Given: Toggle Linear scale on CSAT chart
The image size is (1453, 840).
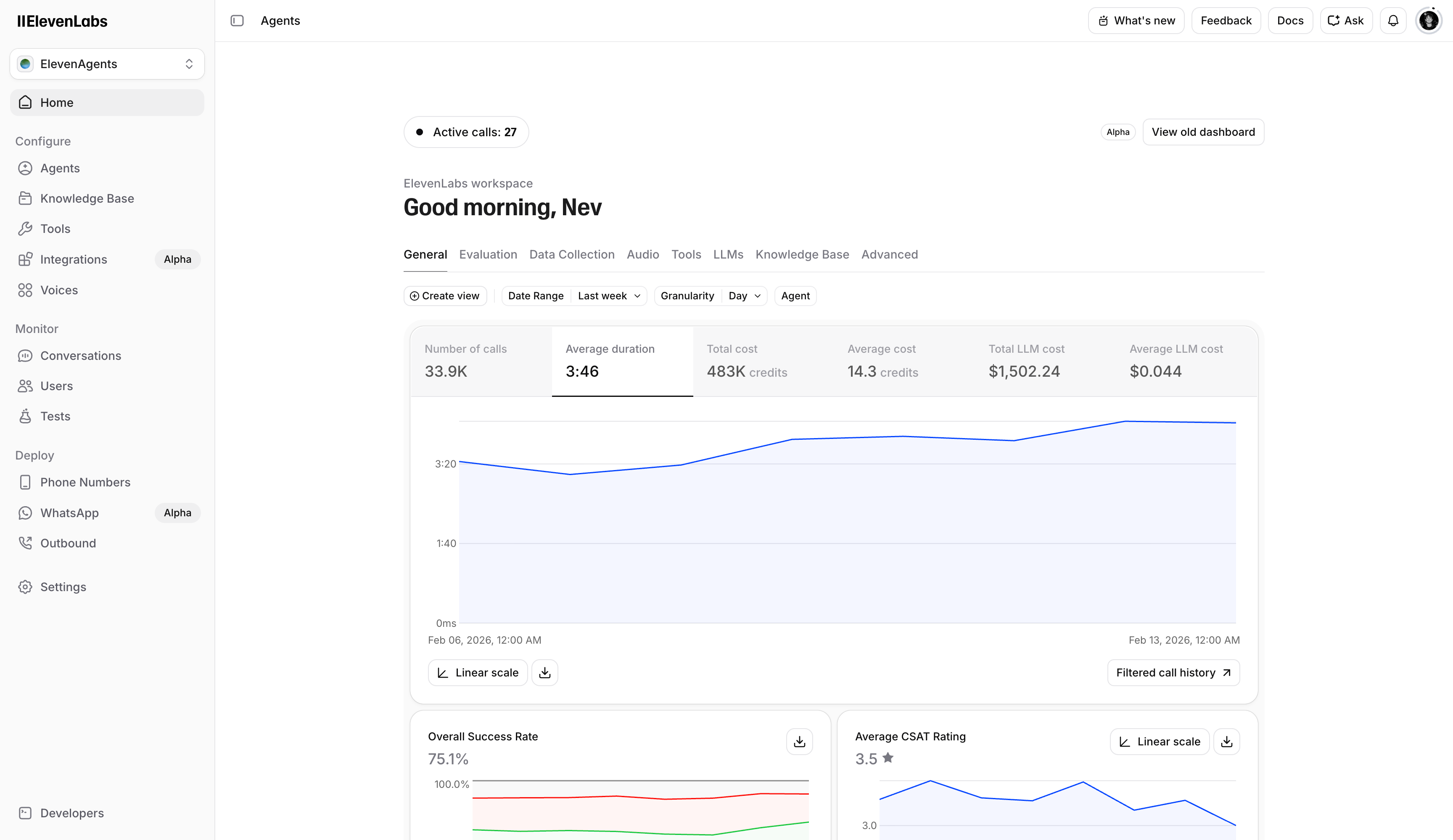Looking at the screenshot, I should click(x=1160, y=741).
